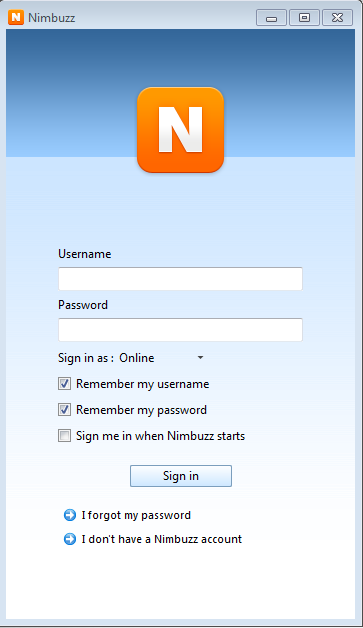Uncheck the Remember my password checkbox
The width and height of the screenshot is (363, 628).
point(65,410)
